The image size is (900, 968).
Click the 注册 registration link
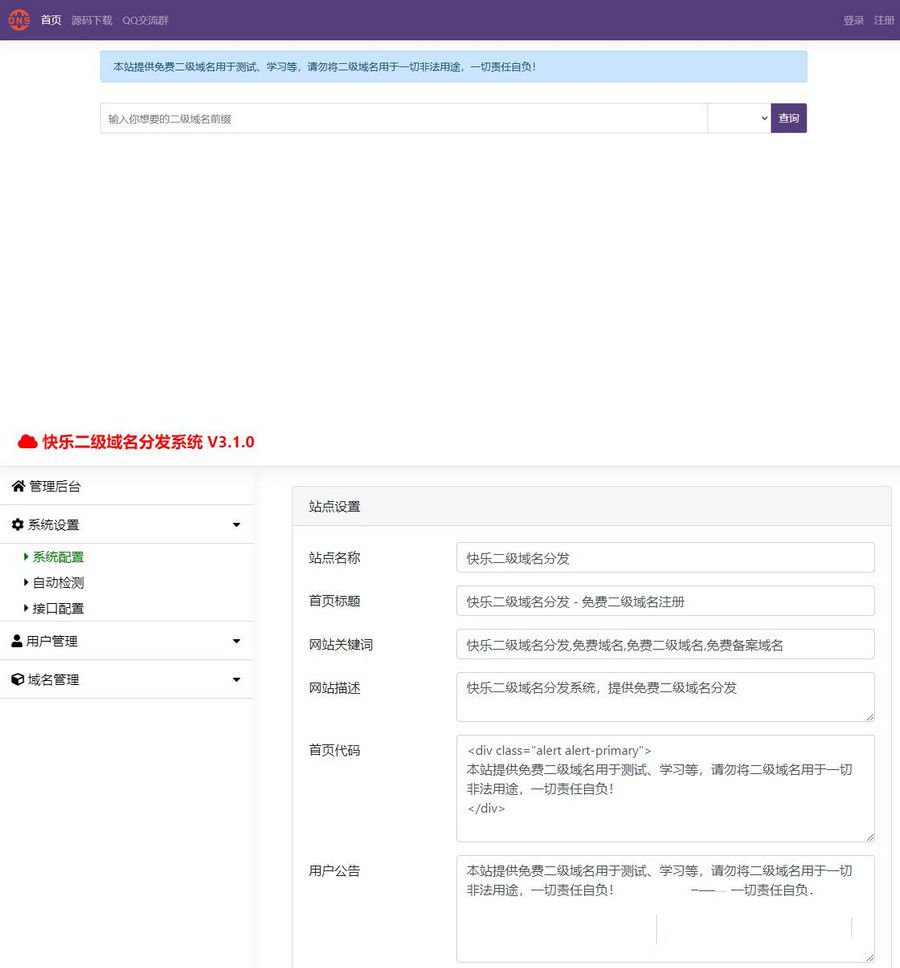click(x=884, y=19)
